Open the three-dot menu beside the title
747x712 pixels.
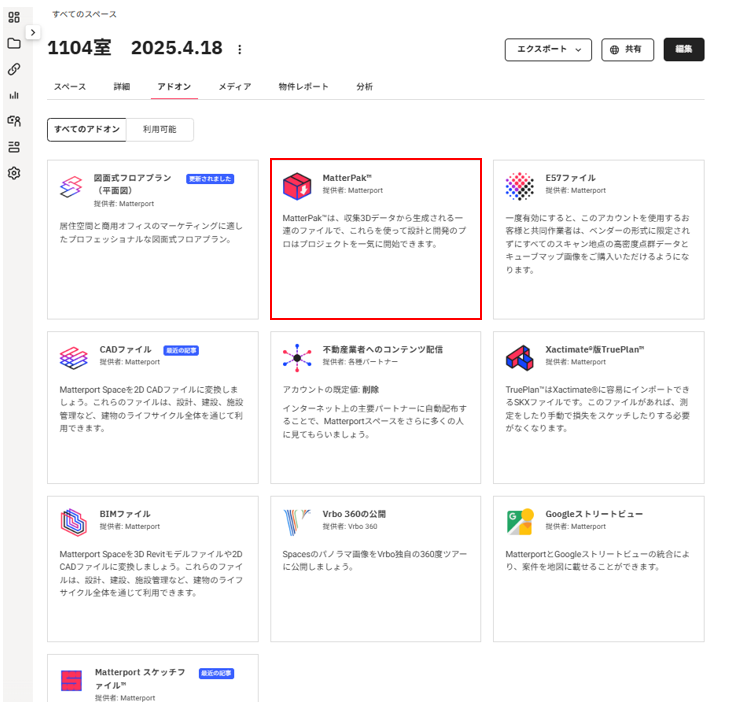tap(240, 49)
